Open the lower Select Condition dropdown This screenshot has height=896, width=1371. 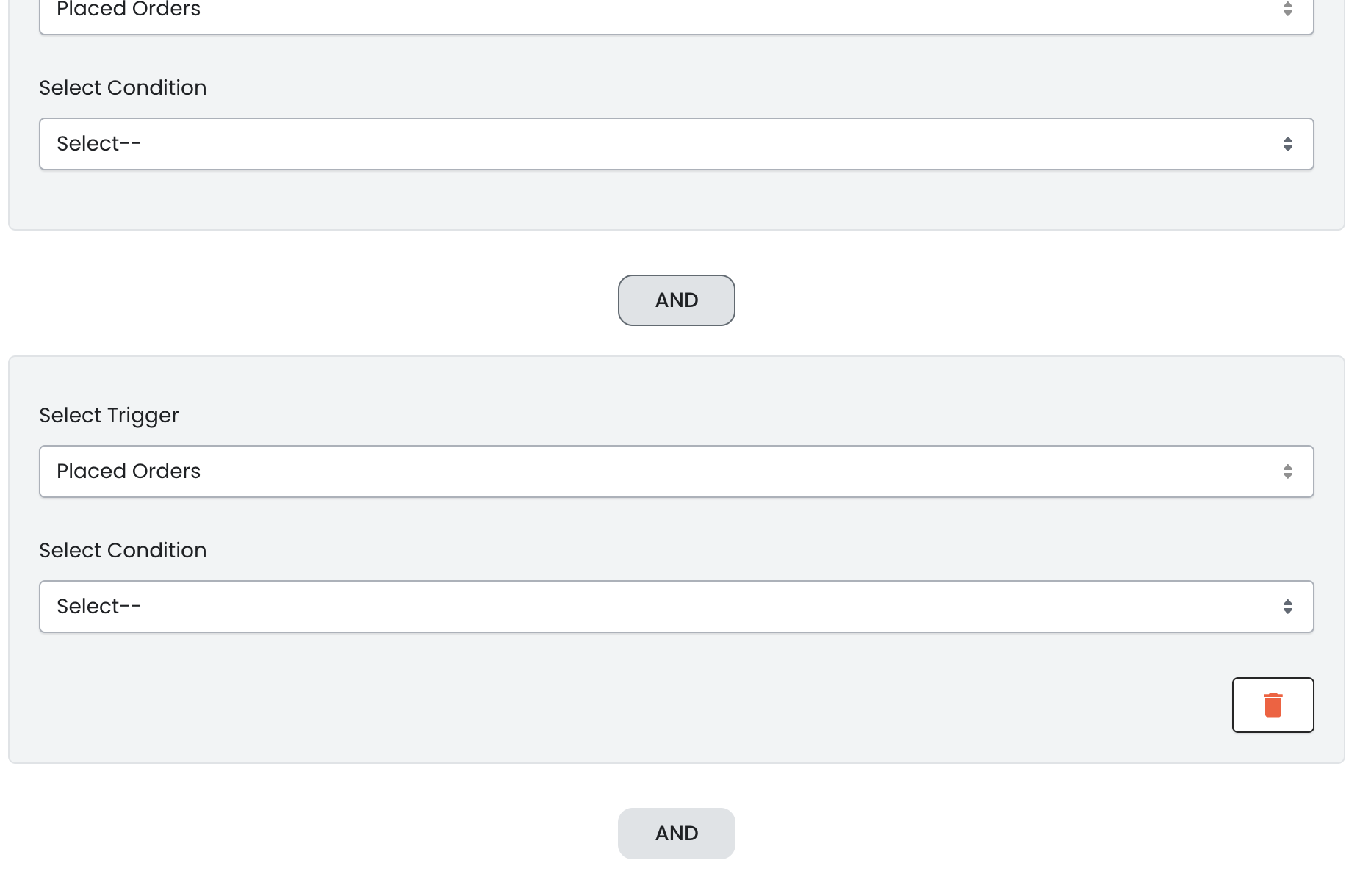point(661,607)
